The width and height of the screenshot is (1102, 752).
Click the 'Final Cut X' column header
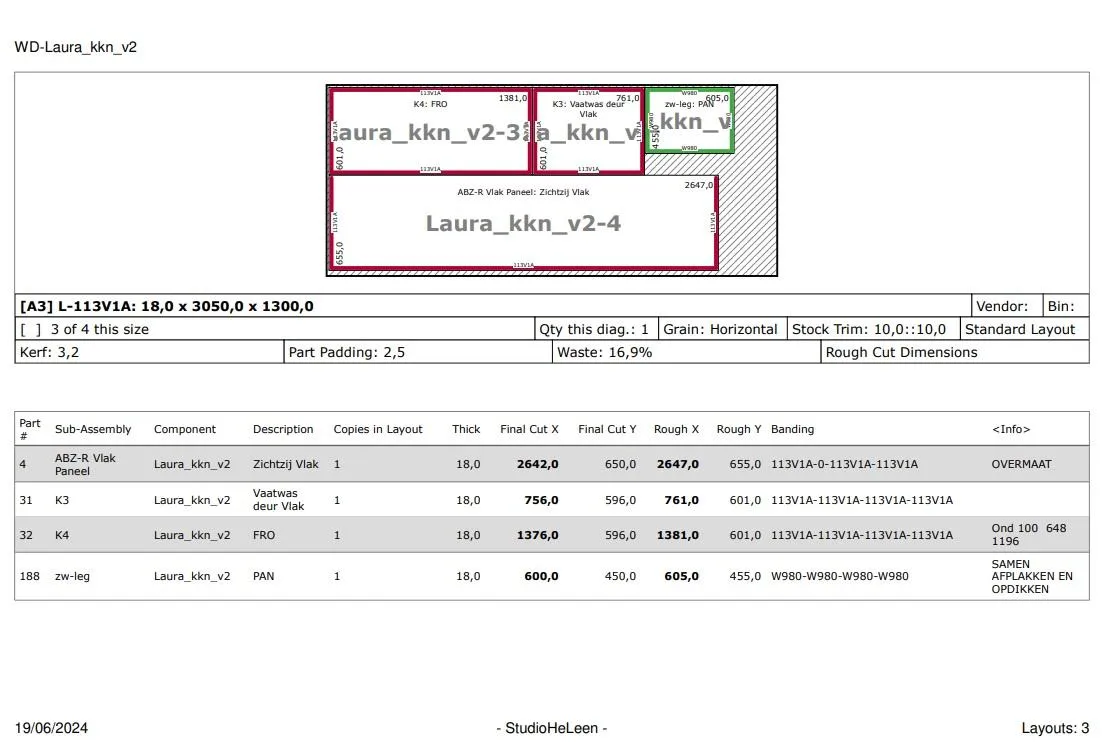(x=529, y=429)
